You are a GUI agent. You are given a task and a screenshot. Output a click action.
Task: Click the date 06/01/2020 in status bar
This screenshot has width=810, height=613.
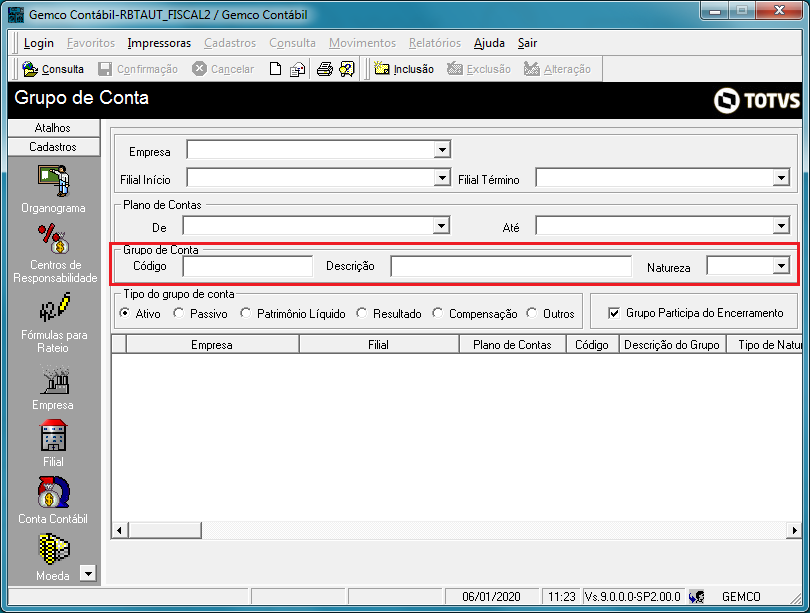point(491,596)
